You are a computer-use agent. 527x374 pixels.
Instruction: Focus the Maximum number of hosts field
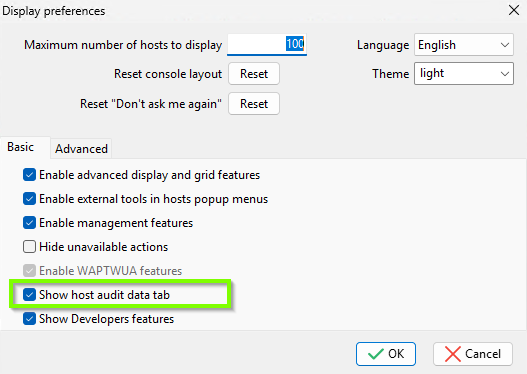[267, 44]
